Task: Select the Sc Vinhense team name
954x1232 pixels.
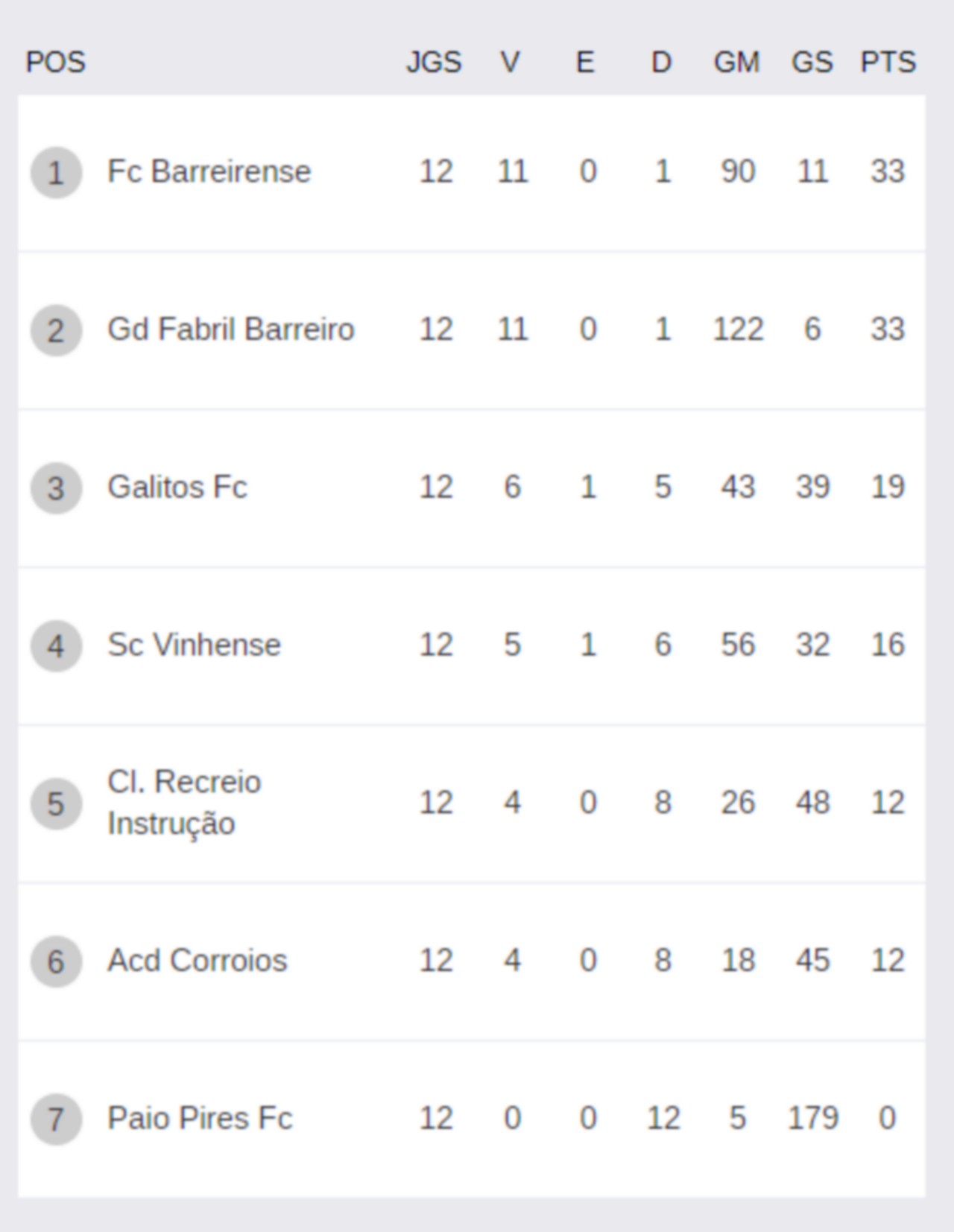Action: [195, 645]
